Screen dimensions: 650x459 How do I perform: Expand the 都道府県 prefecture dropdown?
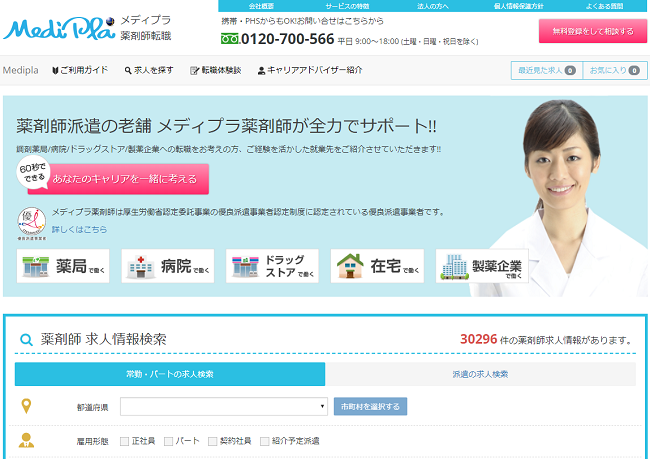[224, 407]
